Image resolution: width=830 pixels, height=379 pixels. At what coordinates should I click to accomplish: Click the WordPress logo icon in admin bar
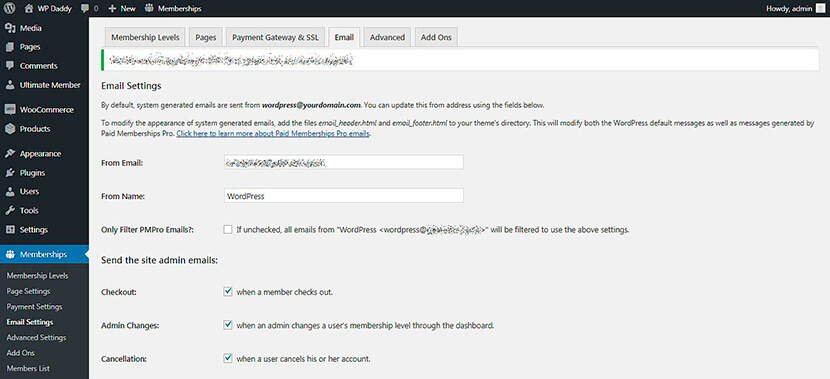point(10,8)
